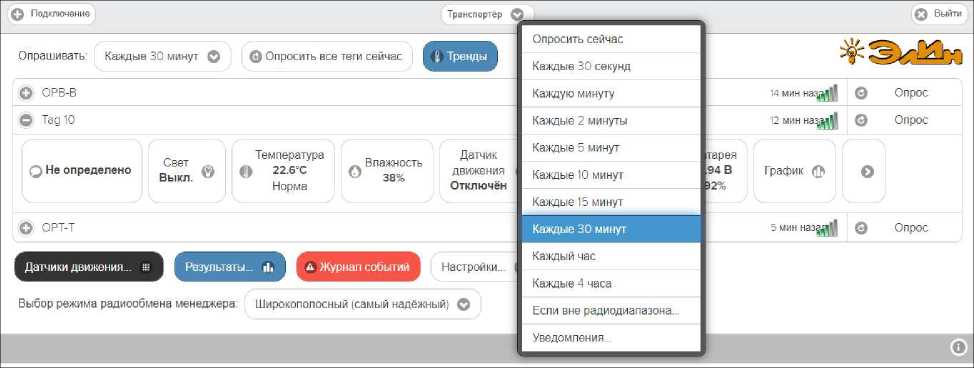The width and height of the screenshot is (974, 368).
Task: Open Датчики движения... button
Action: 89,267
